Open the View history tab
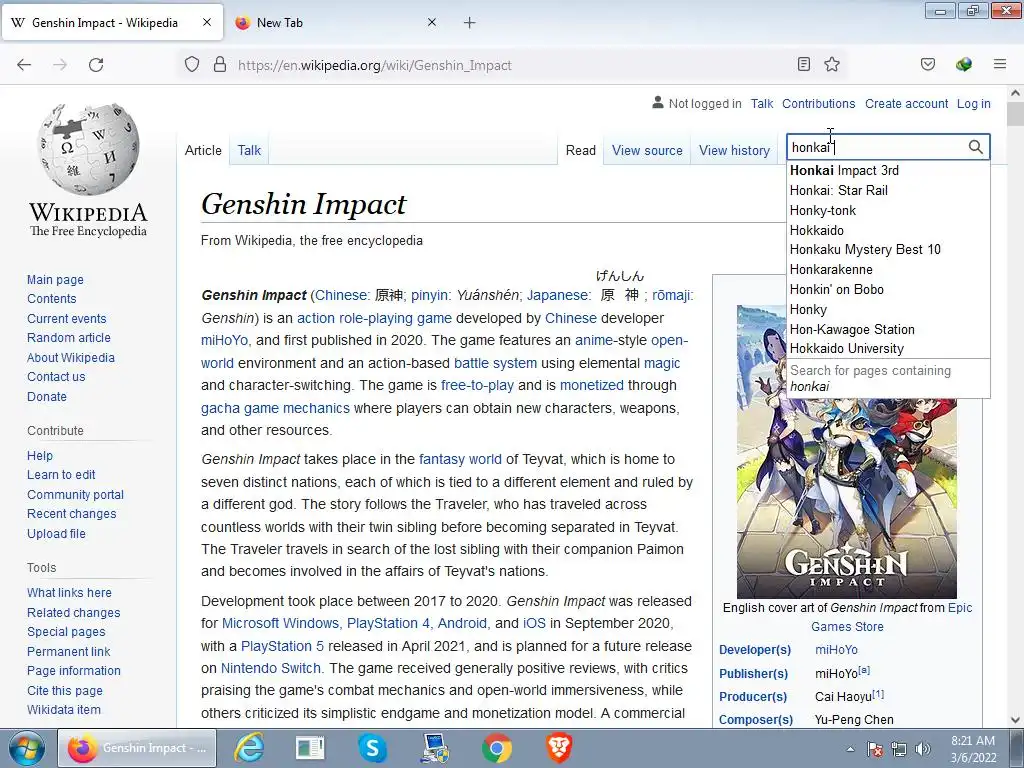 click(x=734, y=150)
